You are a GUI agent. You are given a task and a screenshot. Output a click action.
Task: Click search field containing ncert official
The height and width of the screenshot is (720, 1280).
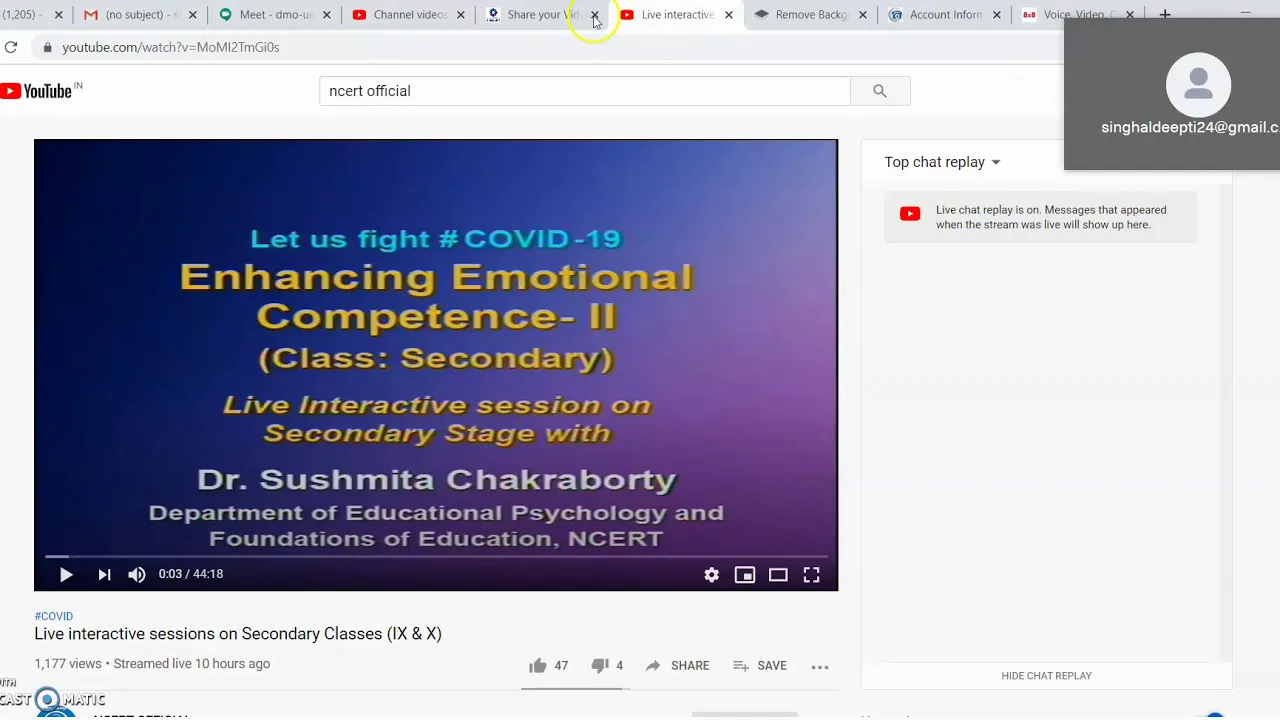pos(585,91)
